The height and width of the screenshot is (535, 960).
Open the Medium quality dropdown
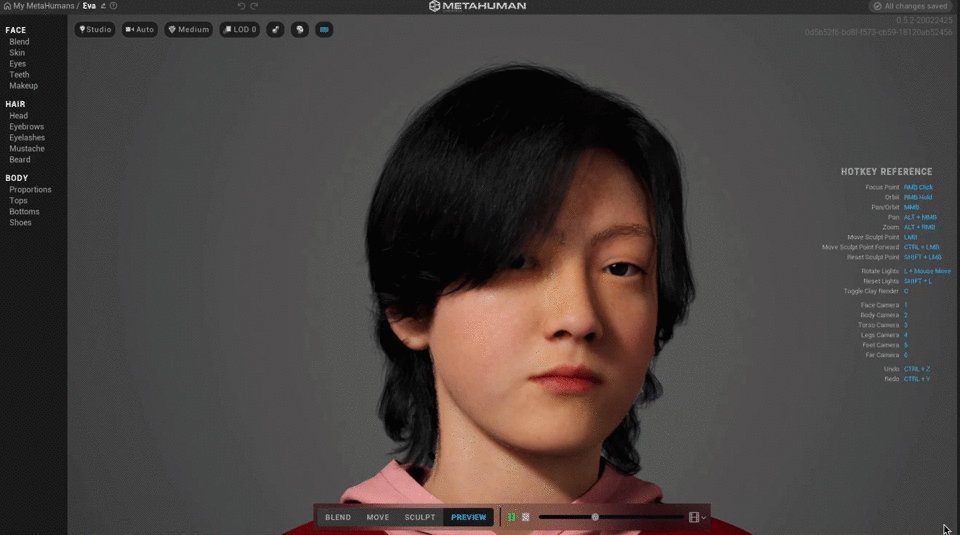point(189,29)
